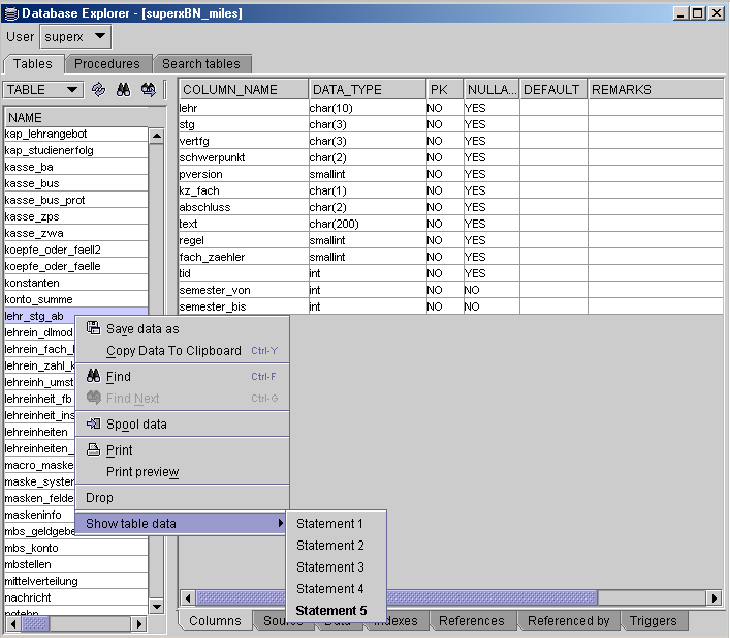Screen dimensions: 730x638
Task: Click columns grid scroll right arrow
Action: [x=714, y=597]
